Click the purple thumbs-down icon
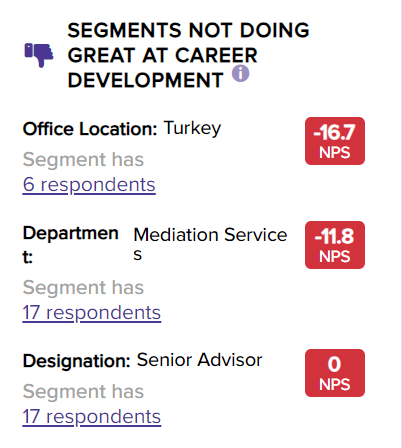 coord(39,55)
